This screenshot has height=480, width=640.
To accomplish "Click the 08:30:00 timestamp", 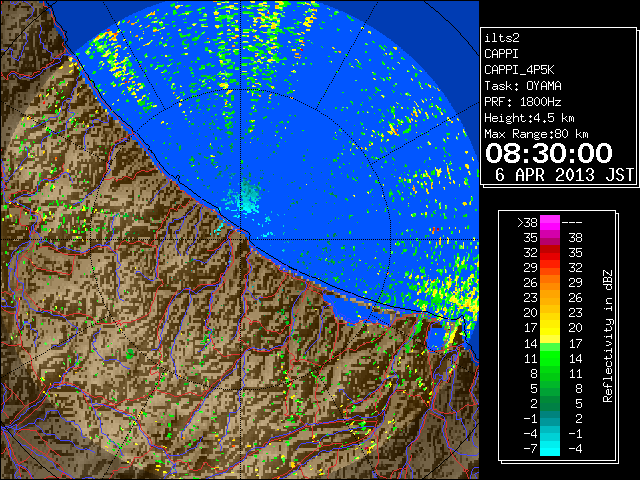I will click(549, 153).
